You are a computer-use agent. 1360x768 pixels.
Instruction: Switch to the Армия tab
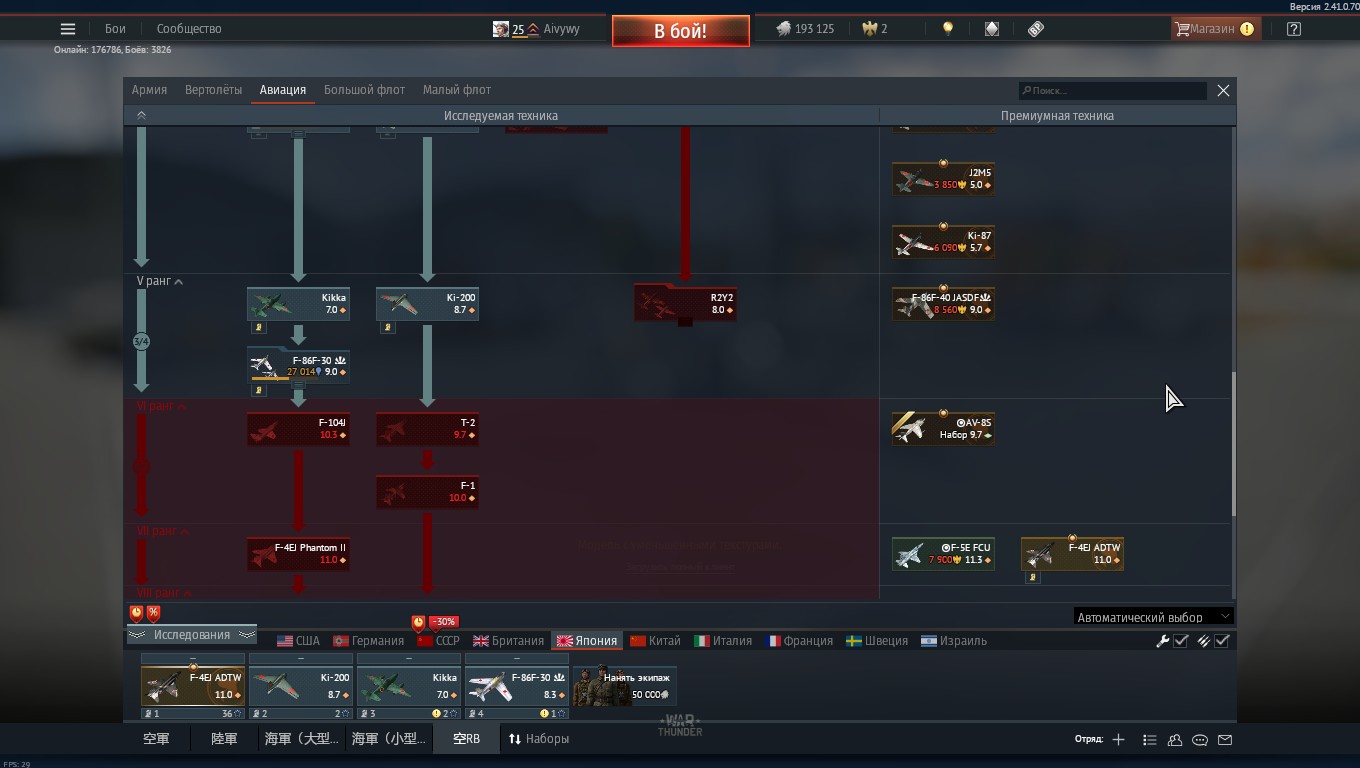click(x=149, y=90)
